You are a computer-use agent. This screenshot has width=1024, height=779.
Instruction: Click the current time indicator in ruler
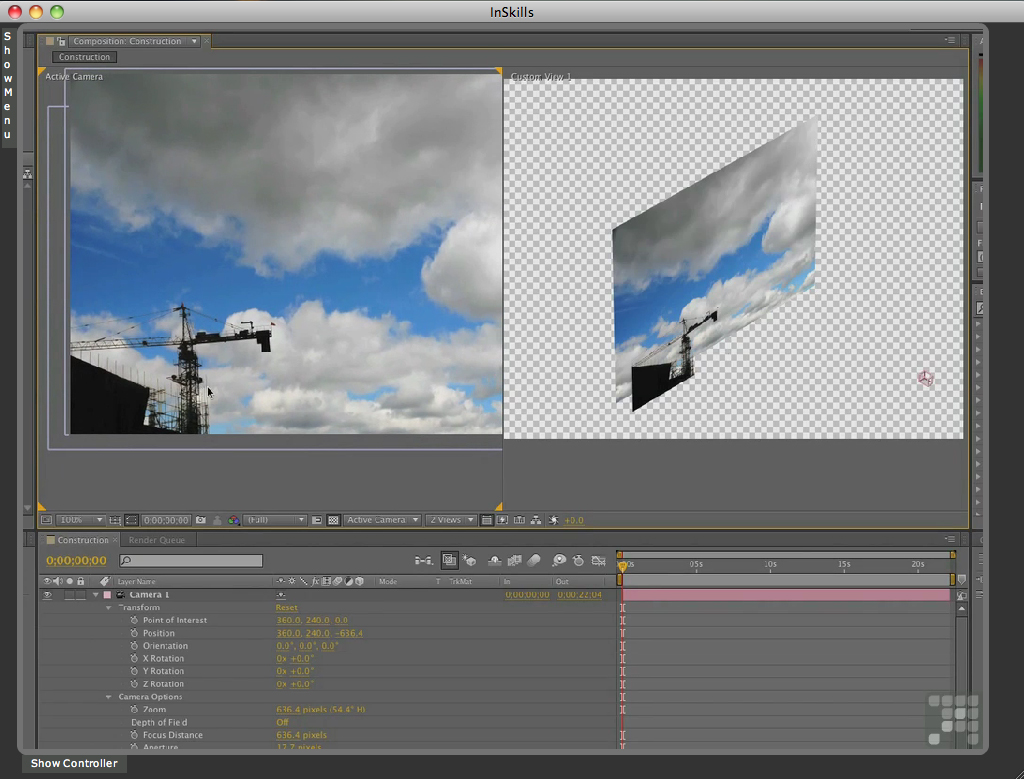tap(622, 566)
